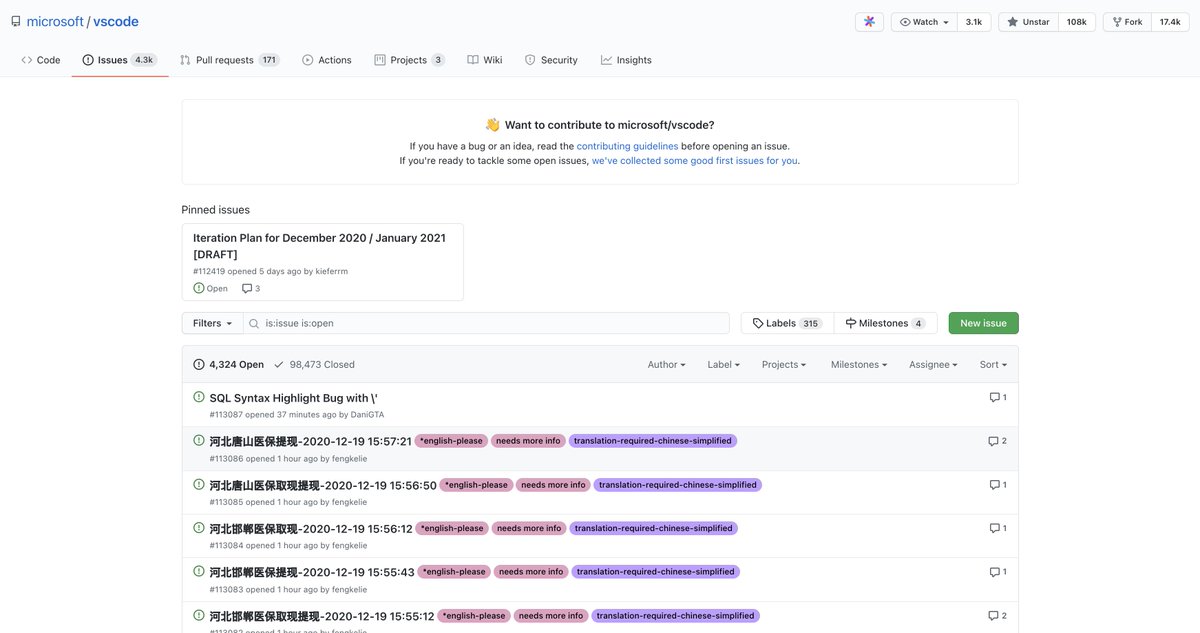Open the Pull requests tab
This screenshot has width=1200, height=633.
tap(229, 60)
